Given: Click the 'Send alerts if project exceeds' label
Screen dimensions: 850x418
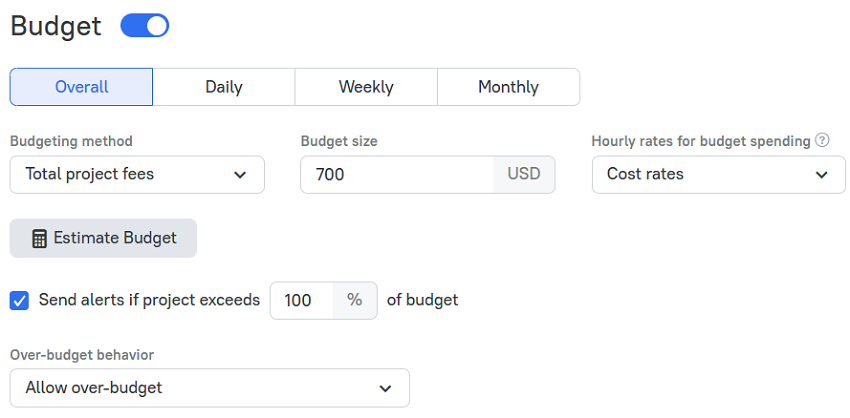Looking at the screenshot, I should coord(149,300).
